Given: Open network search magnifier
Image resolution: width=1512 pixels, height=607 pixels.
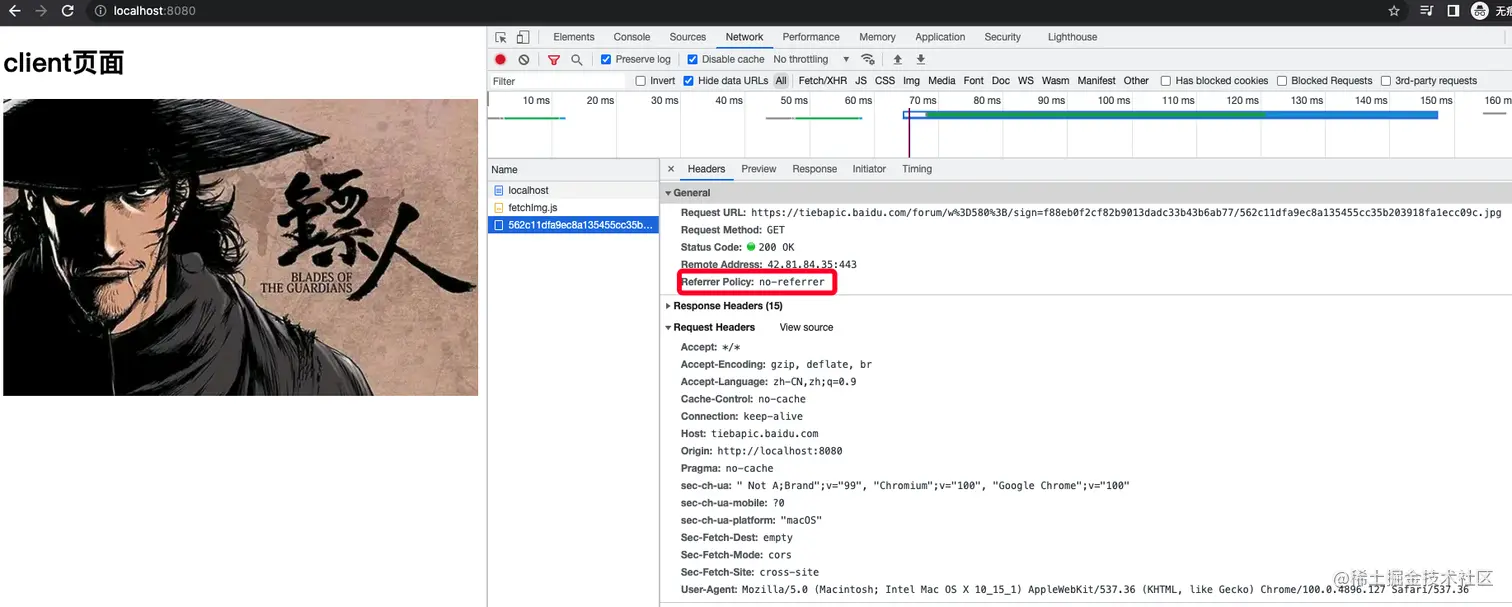Looking at the screenshot, I should [577, 59].
